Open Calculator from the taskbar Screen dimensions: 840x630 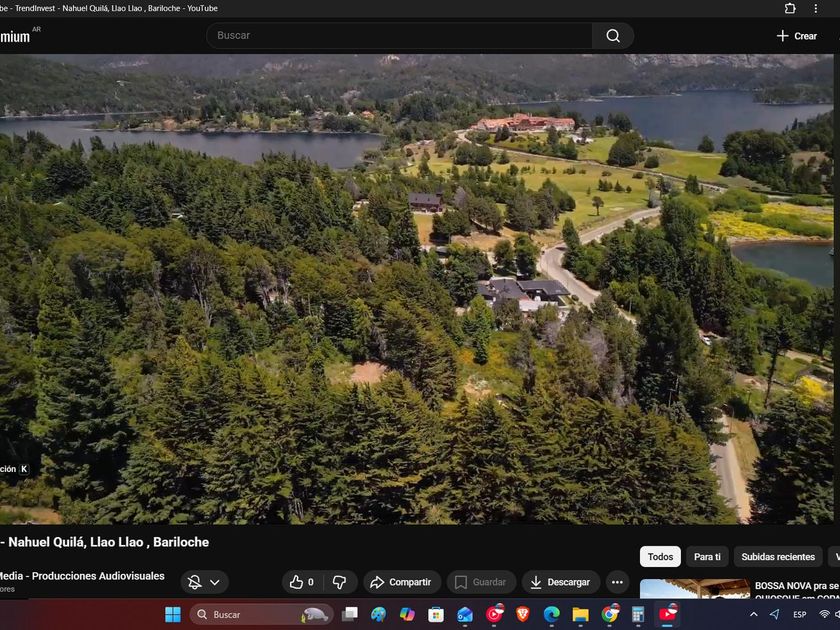[638, 614]
